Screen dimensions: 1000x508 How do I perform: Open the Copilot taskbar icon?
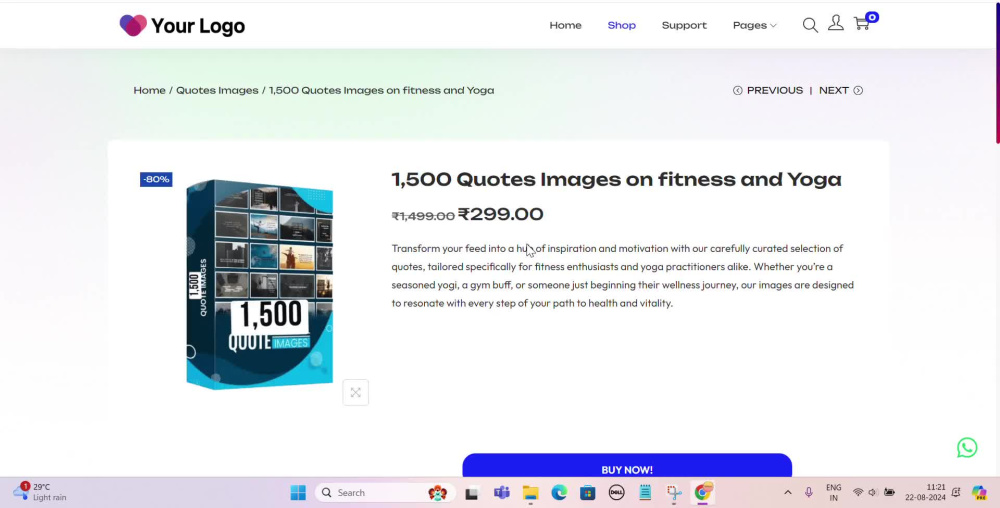coord(979,492)
